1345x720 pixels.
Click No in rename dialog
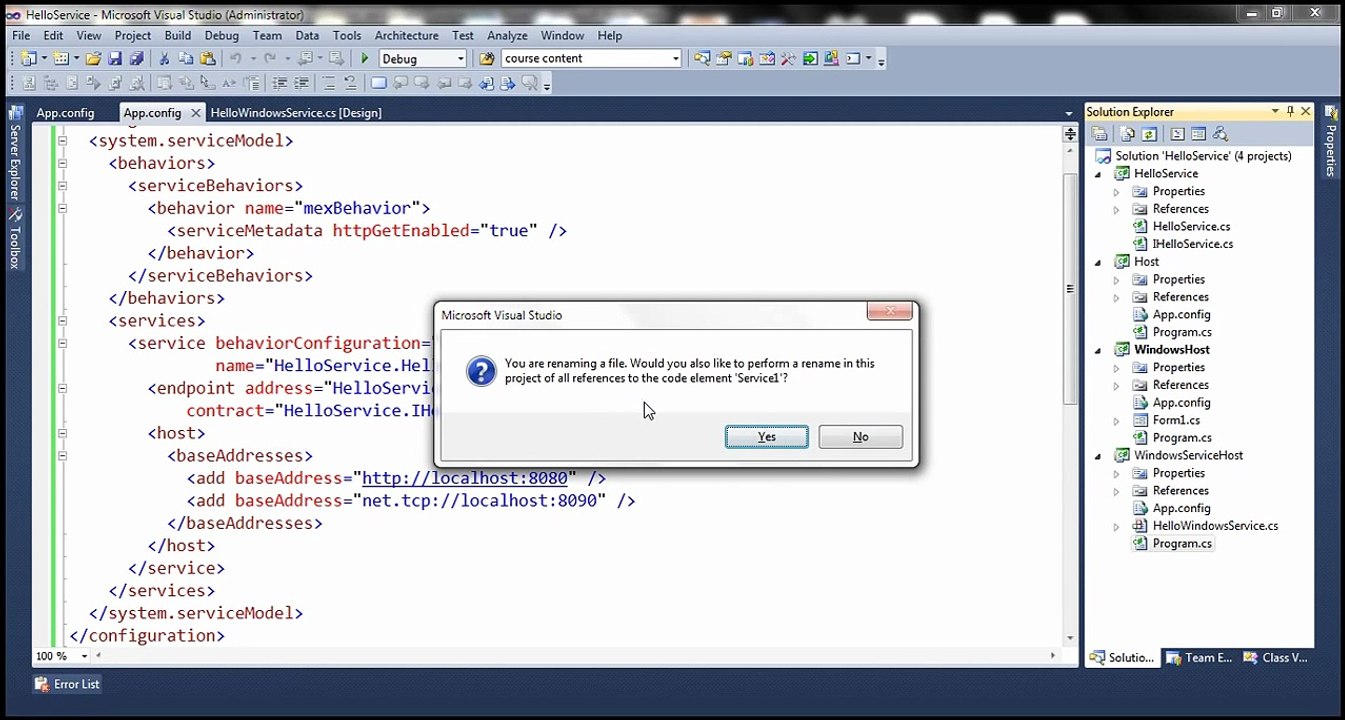(x=861, y=437)
